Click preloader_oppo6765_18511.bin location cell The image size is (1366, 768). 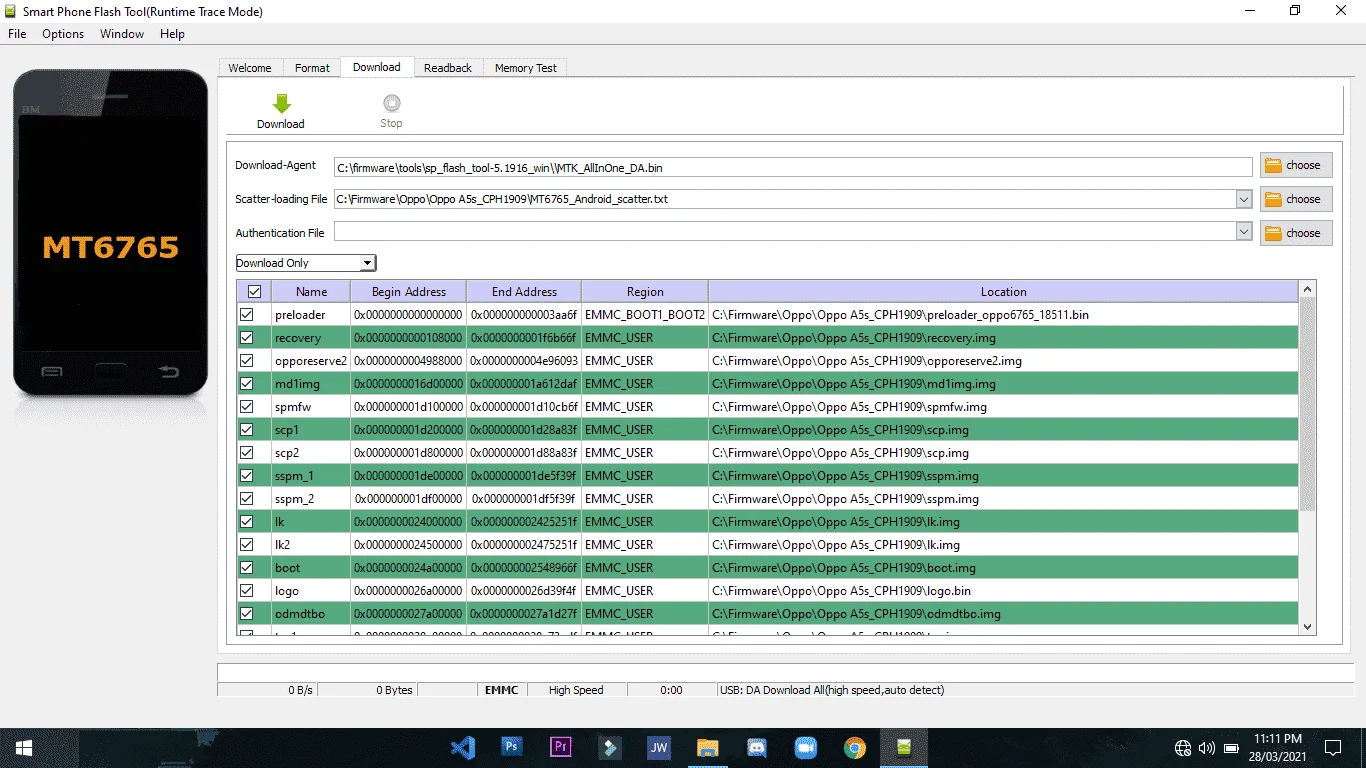[1003, 315]
